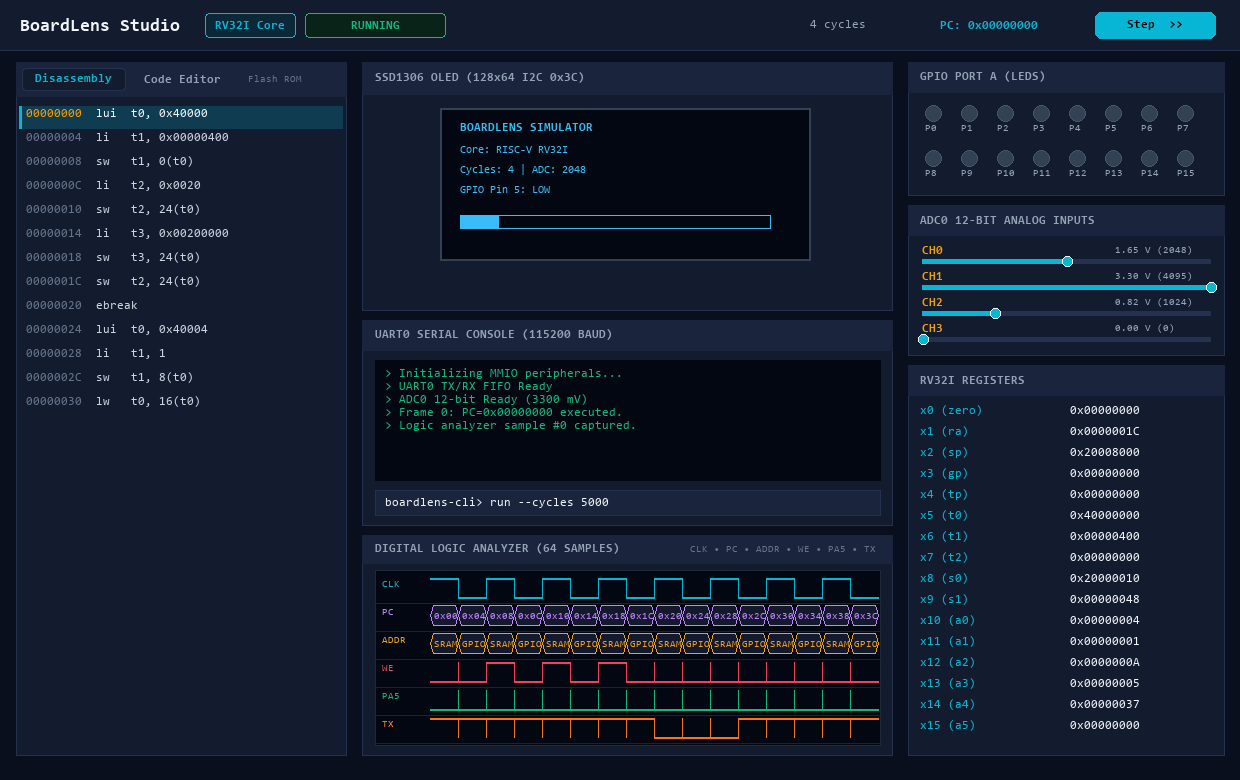Toggle GPIO LED P15
Image resolution: width=1240 pixels, height=780 pixels.
point(1185,159)
